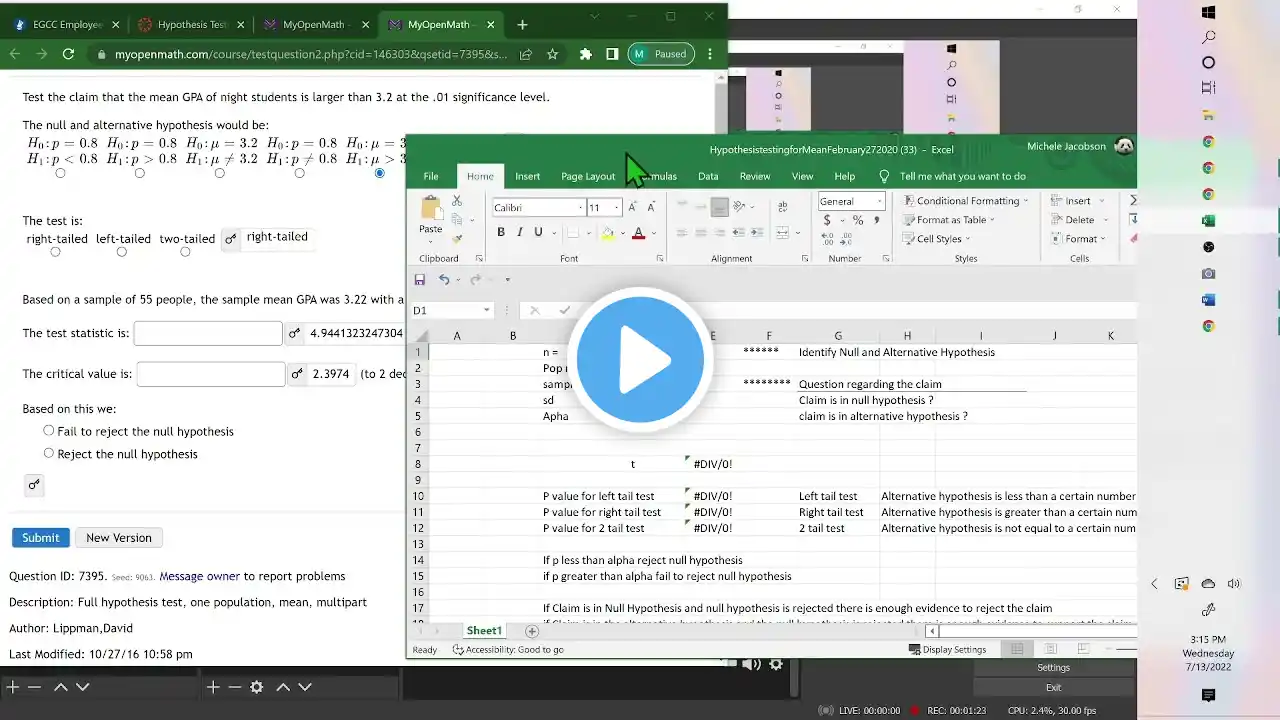The width and height of the screenshot is (1280, 720).
Task: Switch to the Page Layout ribbon tab
Action: point(588,176)
